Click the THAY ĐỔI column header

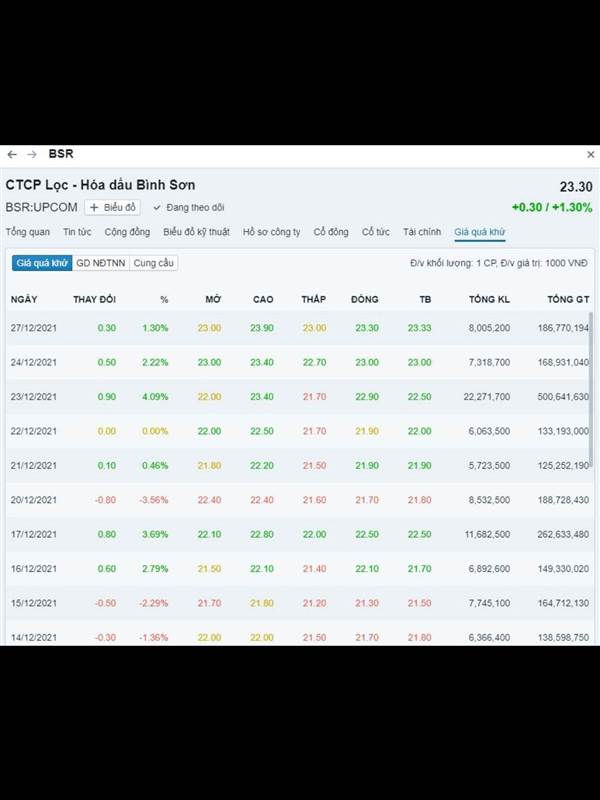coord(94,299)
